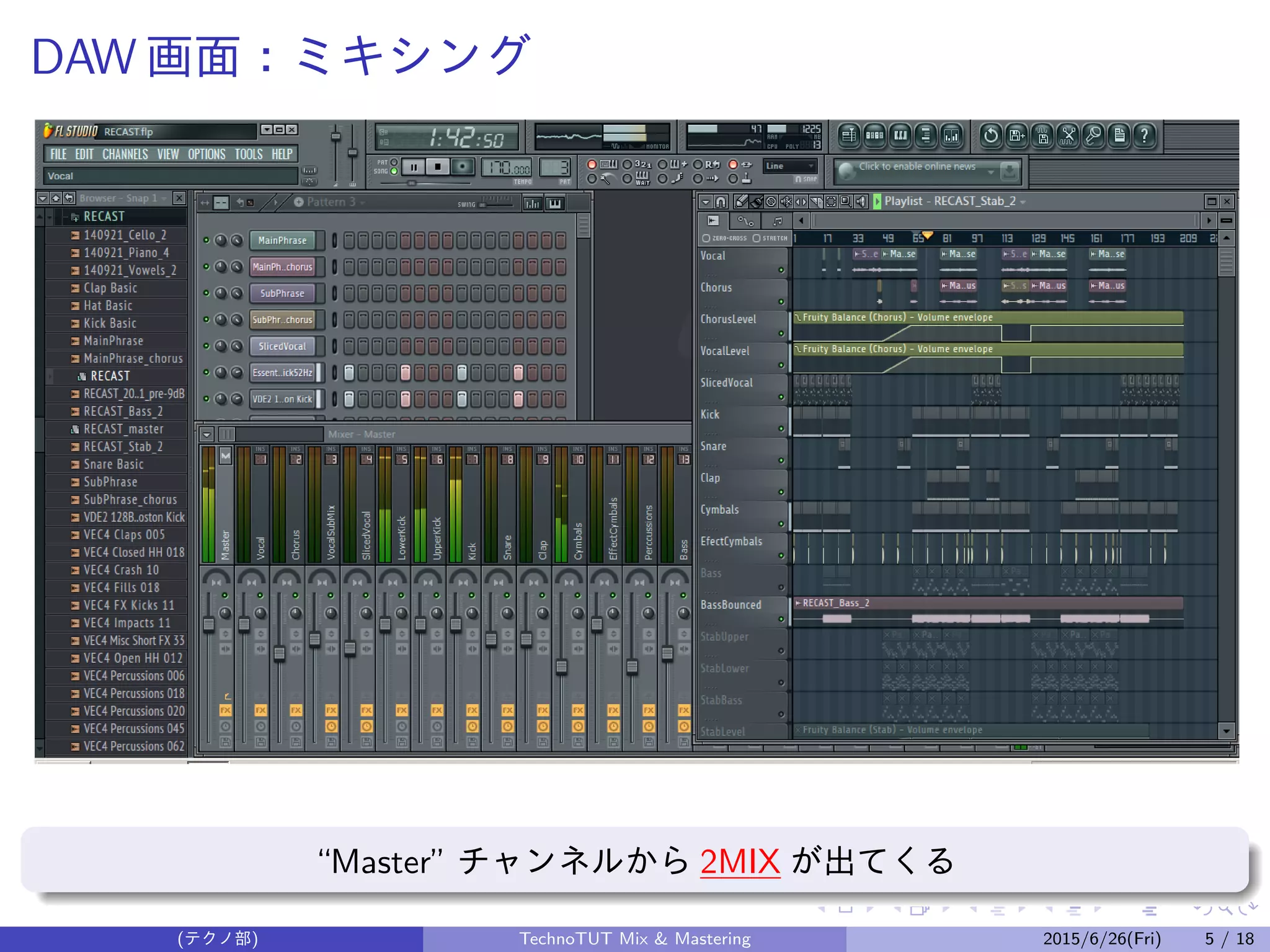
Task: Click the MainPhrase channel button
Action: 282,240
